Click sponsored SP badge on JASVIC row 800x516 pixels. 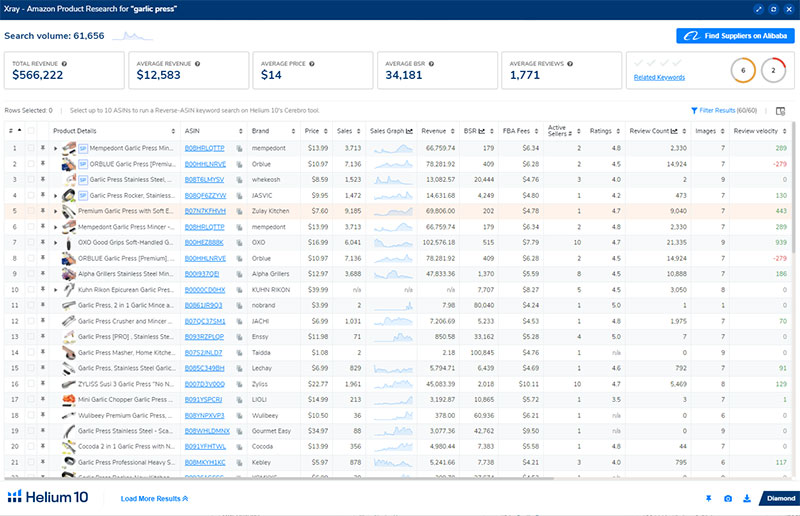(83, 195)
